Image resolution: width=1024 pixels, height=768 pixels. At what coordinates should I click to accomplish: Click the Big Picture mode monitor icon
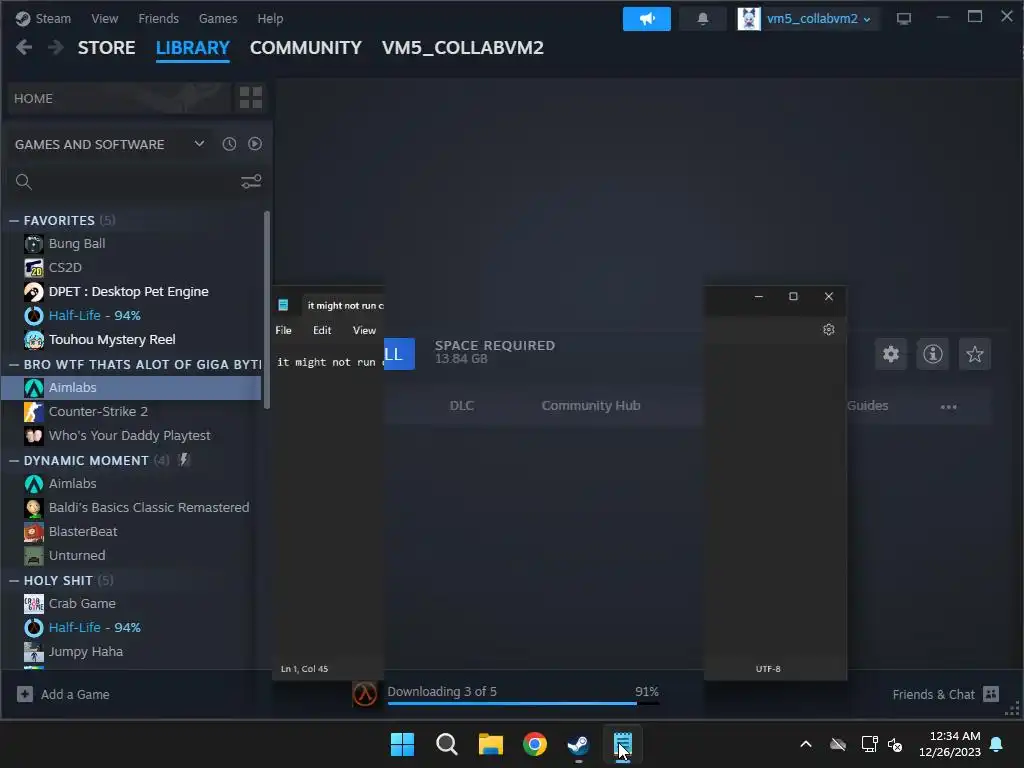point(904,19)
